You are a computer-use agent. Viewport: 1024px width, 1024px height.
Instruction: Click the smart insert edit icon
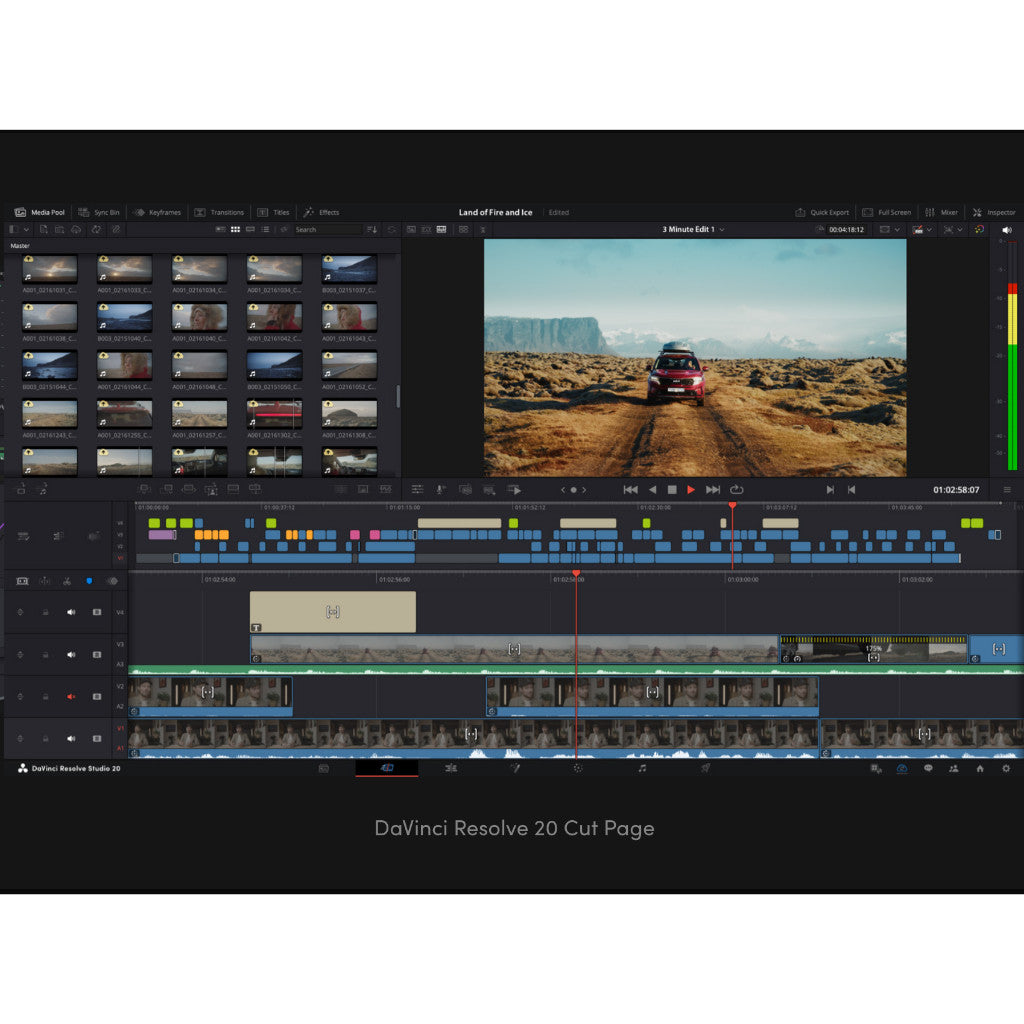tap(144, 489)
